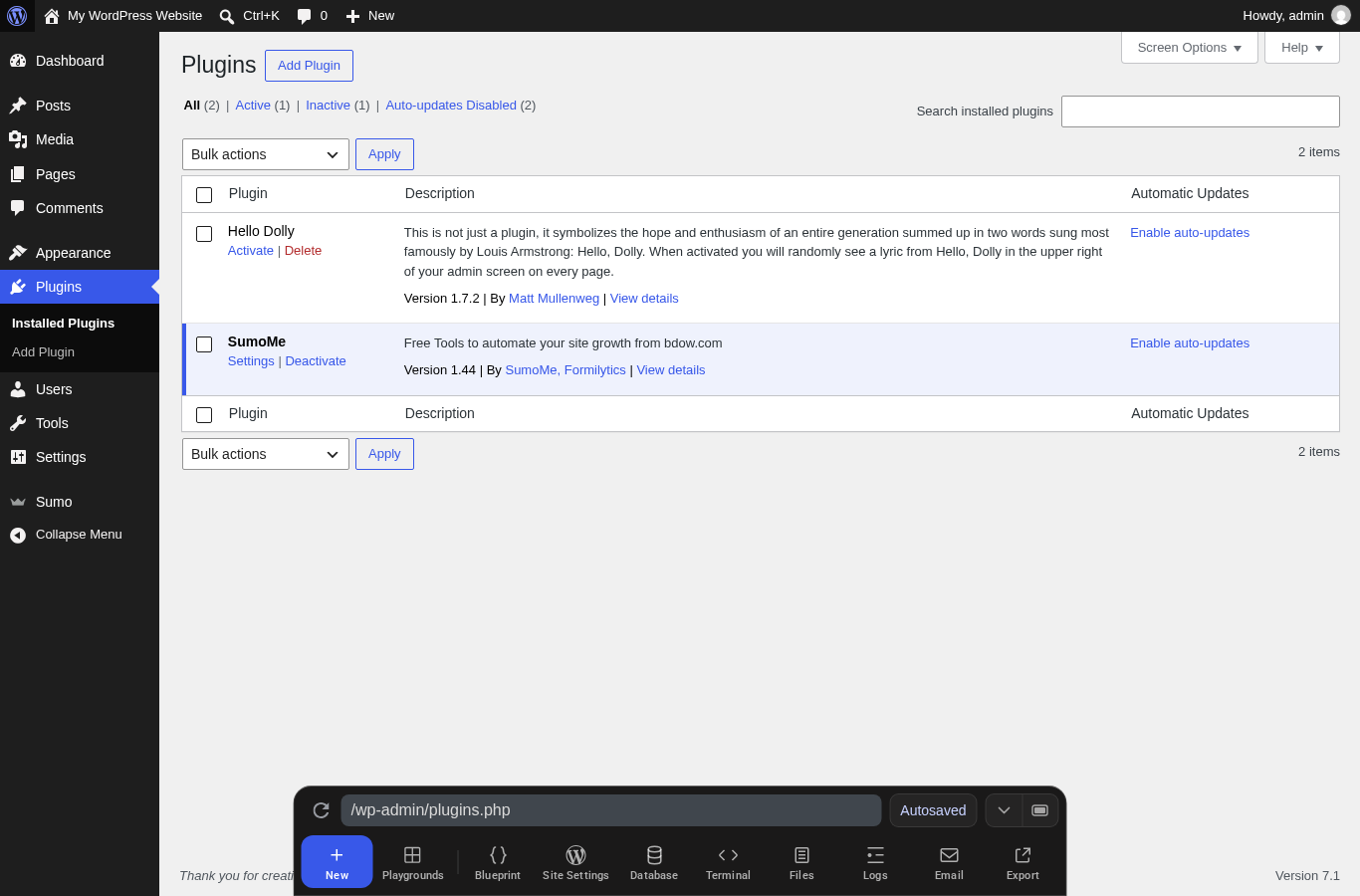The image size is (1360, 896).
Task: Click the blue New playground button
Action: pyautogui.click(x=337, y=861)
